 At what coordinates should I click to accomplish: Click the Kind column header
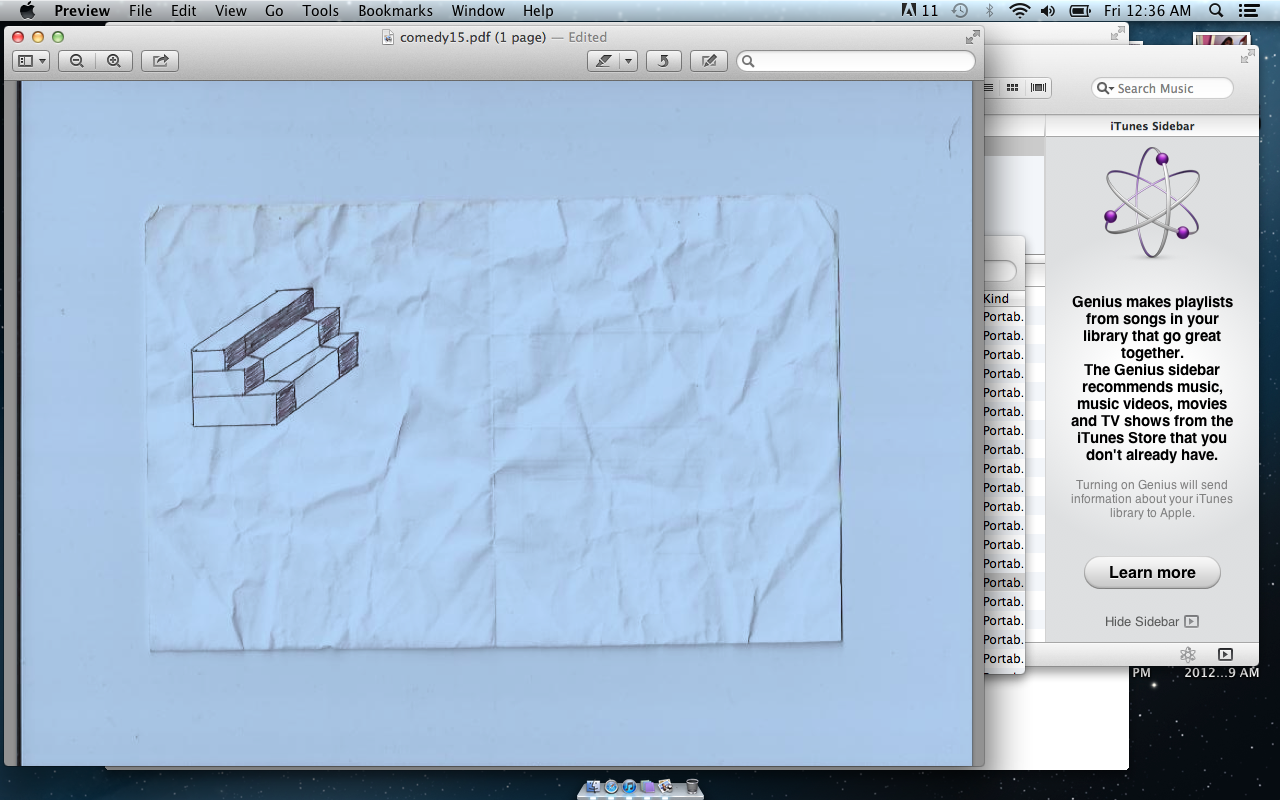point(1003,299)
